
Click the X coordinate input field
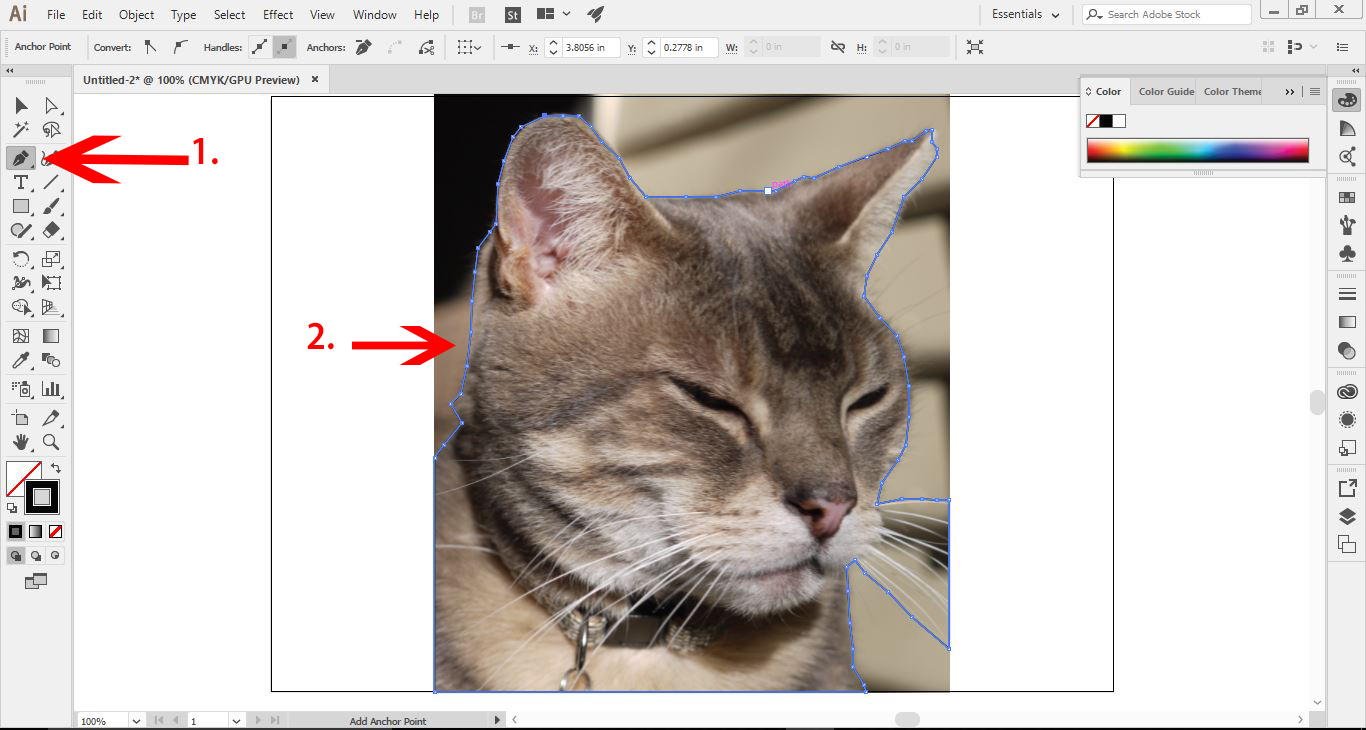tap(583, 46)
